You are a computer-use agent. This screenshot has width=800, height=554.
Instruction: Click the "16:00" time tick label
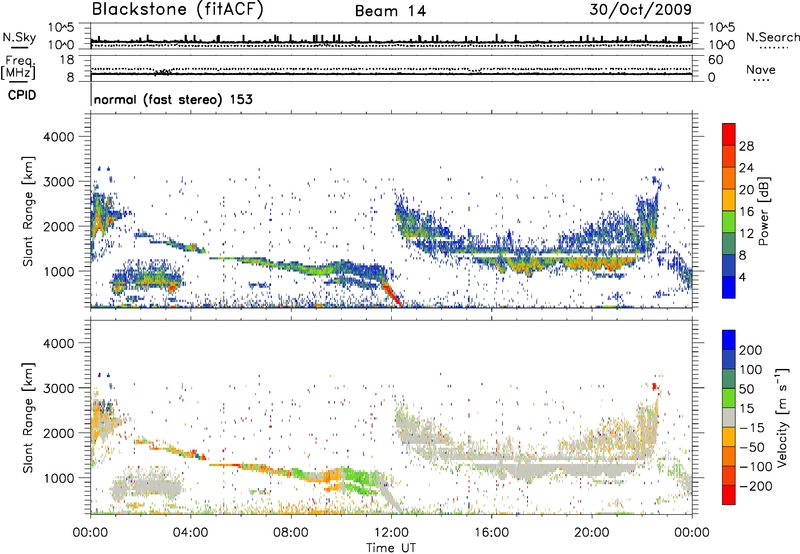click(491, 533)
